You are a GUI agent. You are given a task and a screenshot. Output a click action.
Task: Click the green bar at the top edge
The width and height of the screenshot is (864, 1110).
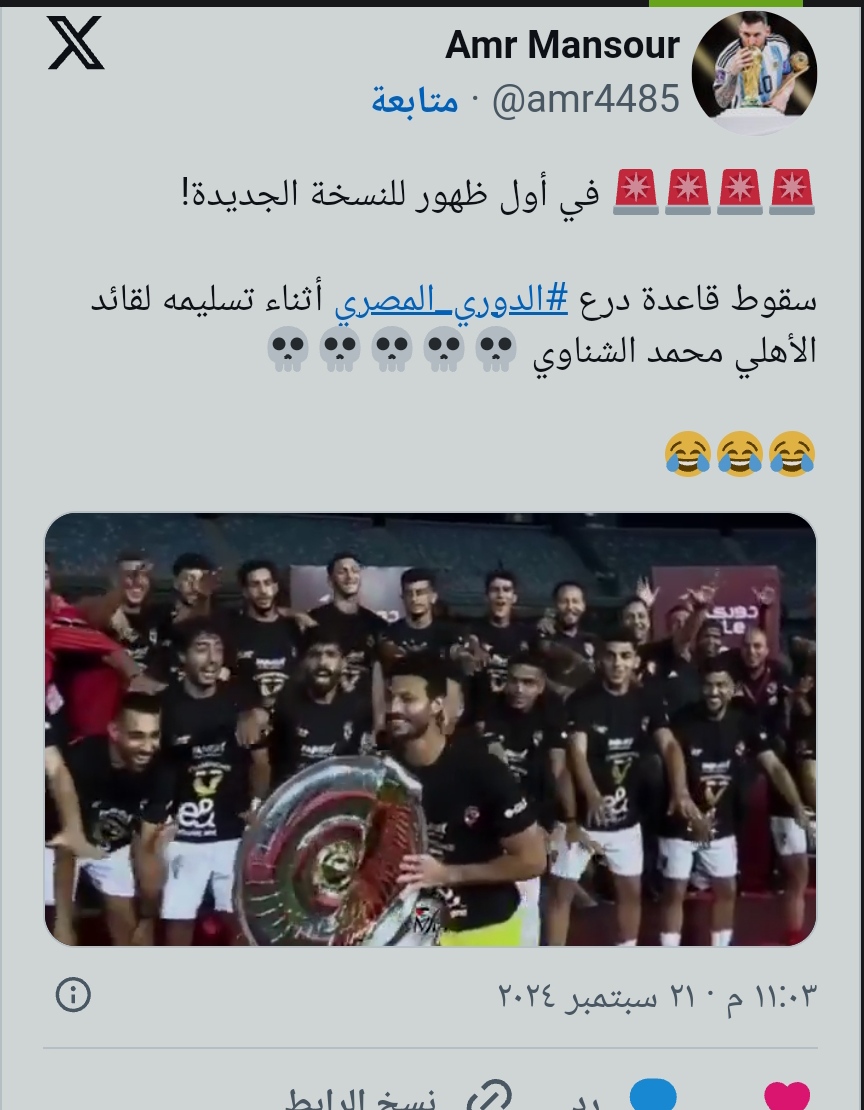[x=726, y=4]
